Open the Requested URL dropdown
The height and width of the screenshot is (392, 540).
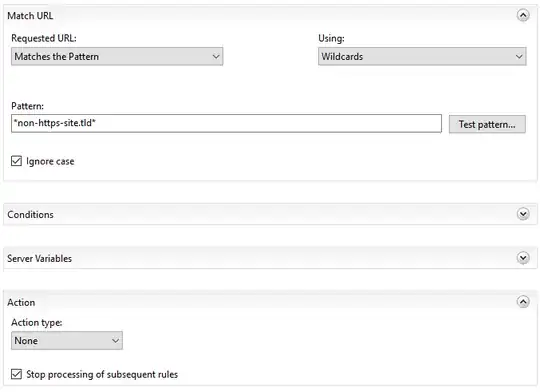117,56
